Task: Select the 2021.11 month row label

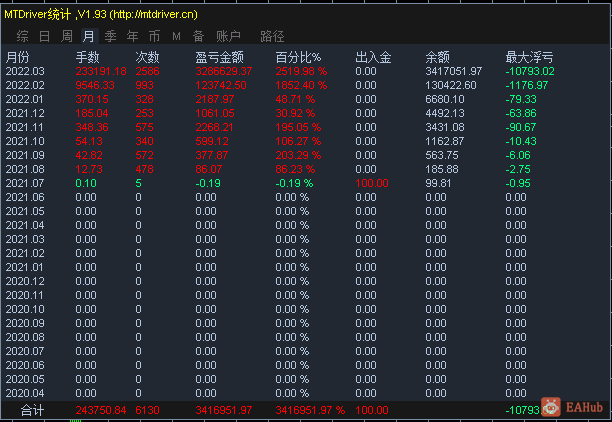Action: point(25,127)
